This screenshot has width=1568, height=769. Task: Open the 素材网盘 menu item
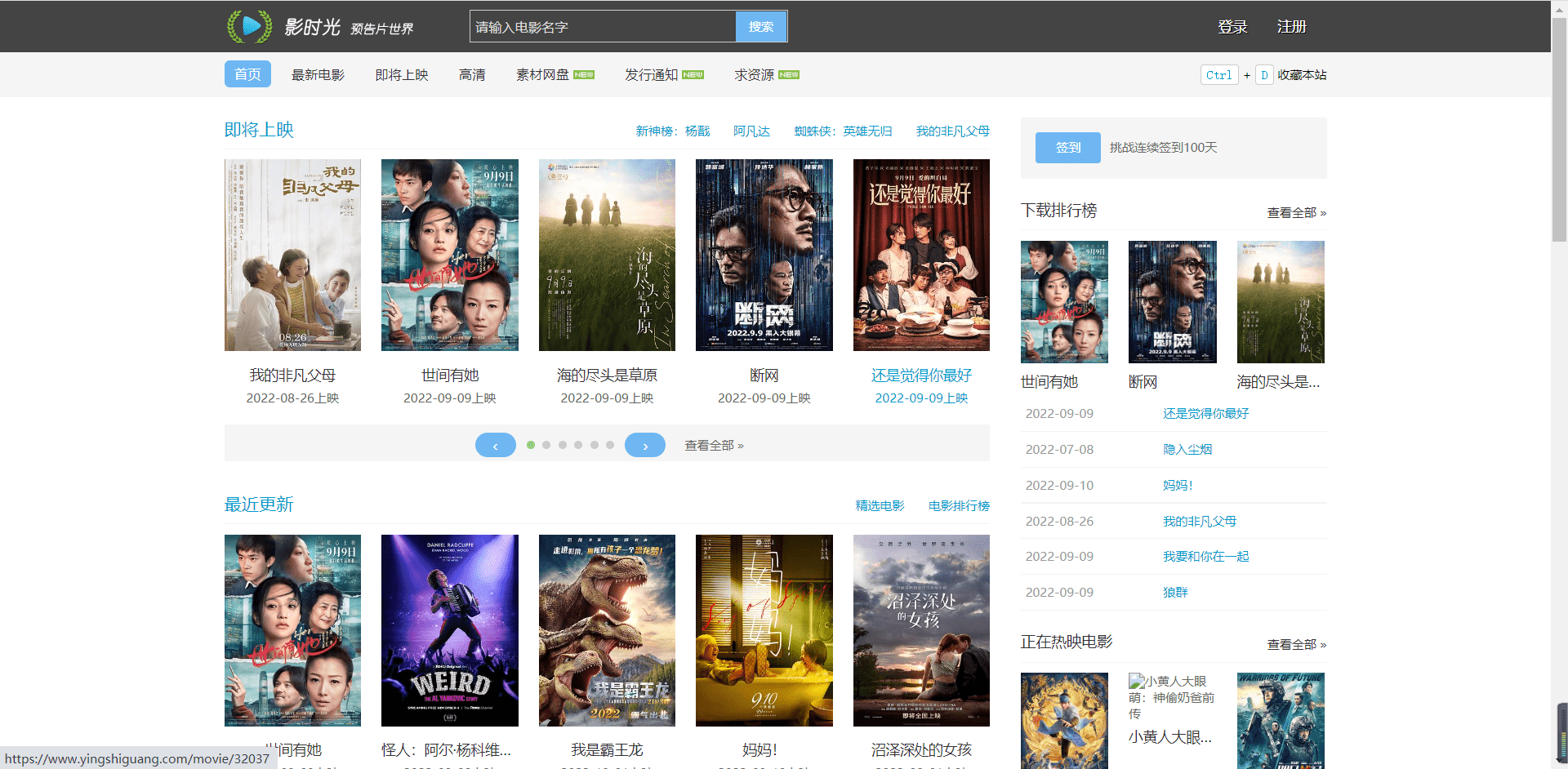coord(555,74)
